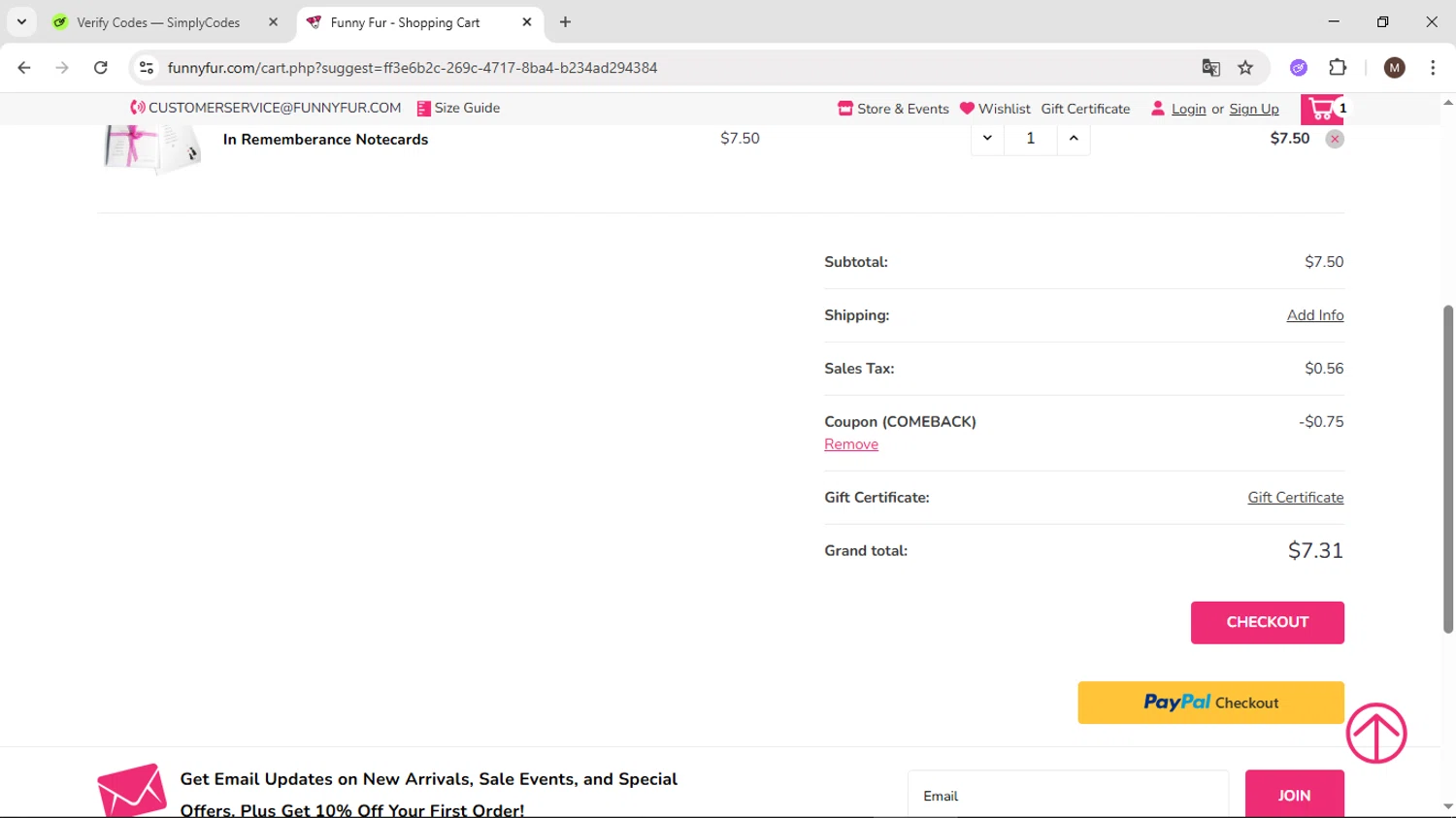Remove In Rememberance Notecards with x icon
The width and height of the screenshot is (1456, 818).
coord(1335,139)
